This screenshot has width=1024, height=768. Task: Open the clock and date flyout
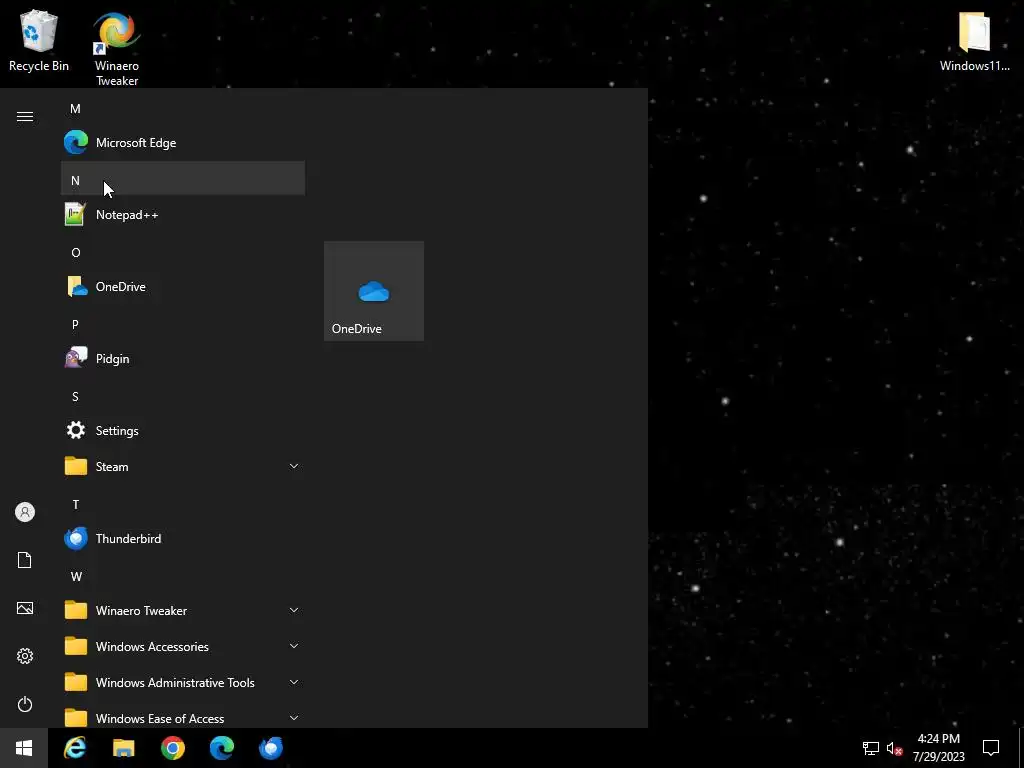pos(938,748)
